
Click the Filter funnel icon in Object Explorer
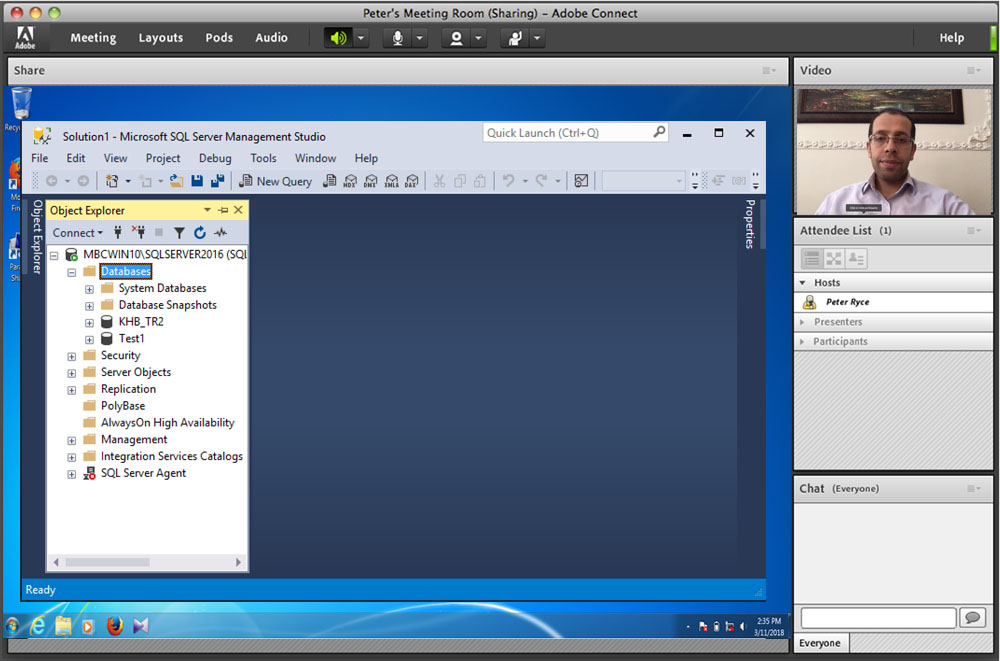179,233
